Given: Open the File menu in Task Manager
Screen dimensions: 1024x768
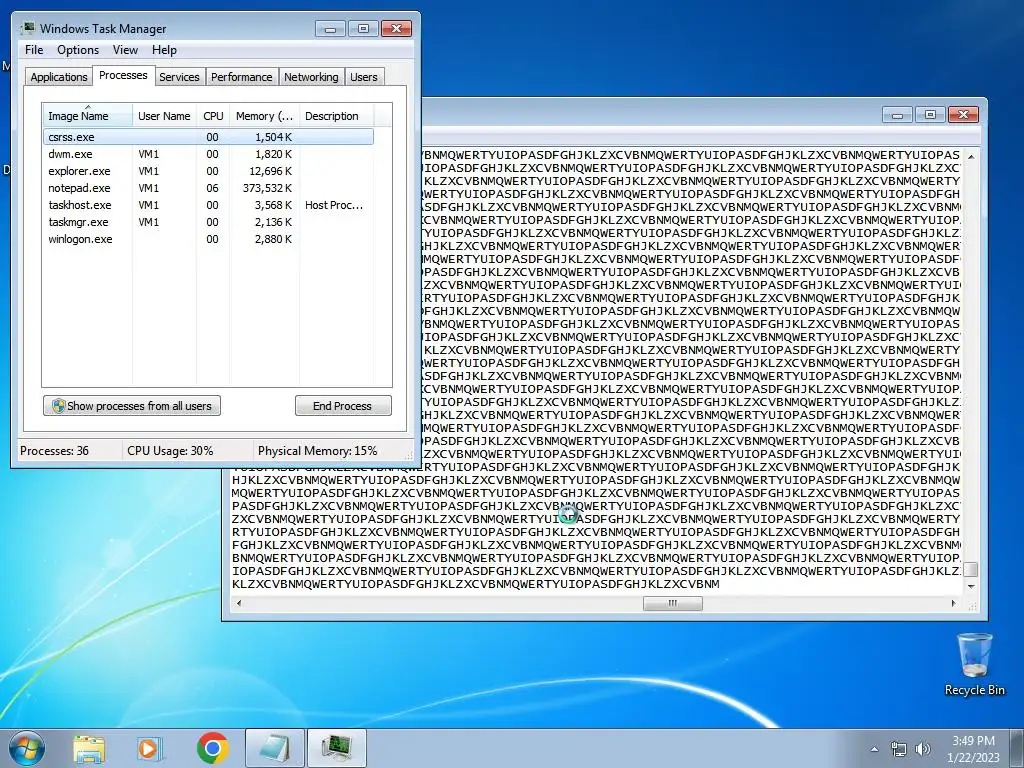Looking at the screenshot, I should 34,50.
